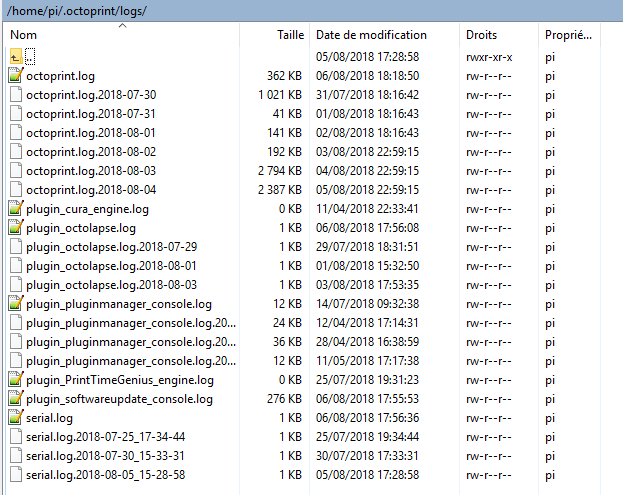
Task: Click icon of serial.log.2018-08-05_15-28-58
Action: coord(16,475)
